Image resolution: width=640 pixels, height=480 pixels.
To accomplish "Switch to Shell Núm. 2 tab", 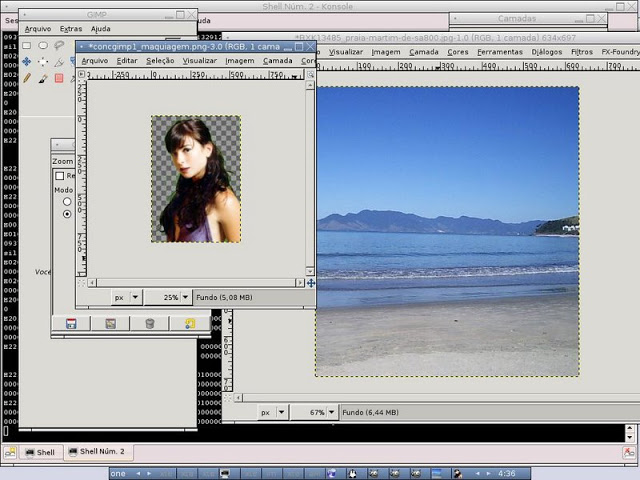I will (x=98, y=451).
